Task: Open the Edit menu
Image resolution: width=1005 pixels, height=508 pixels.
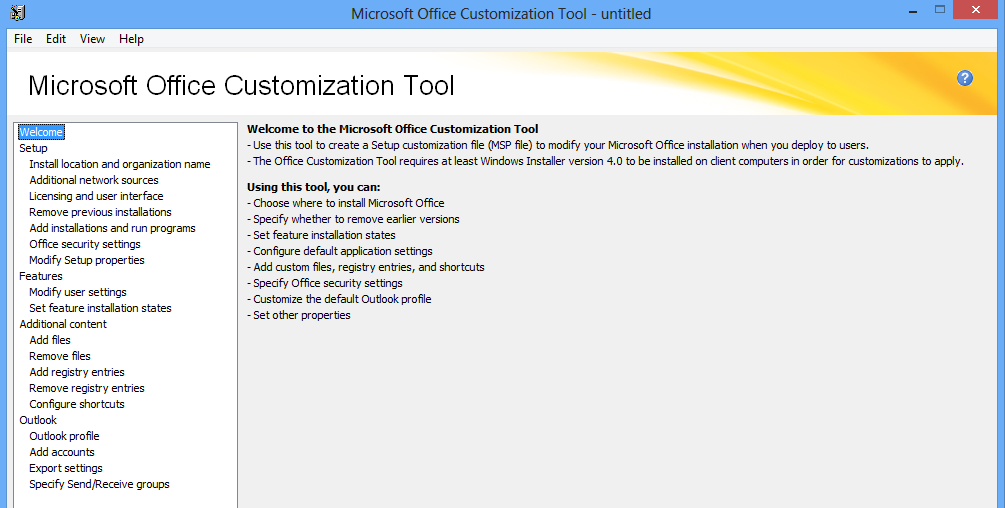Action: point(56,39)
